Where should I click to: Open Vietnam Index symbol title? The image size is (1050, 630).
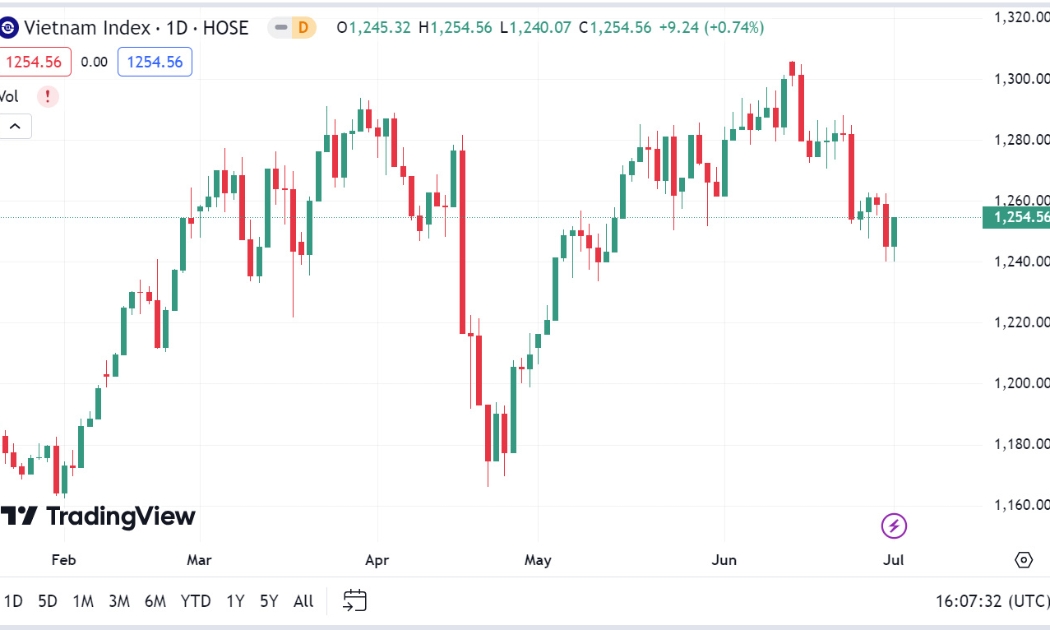pos(136,27)
